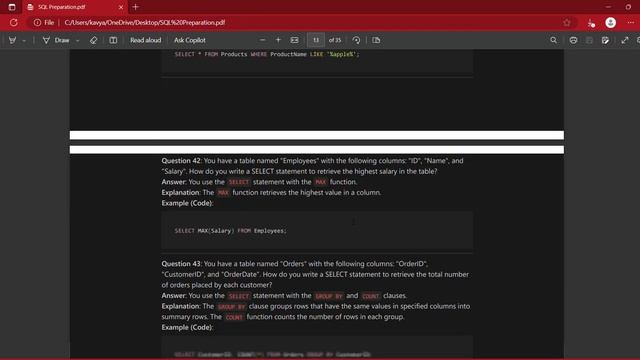
Task: Open the favorites list icon
Action: [591, 23]
